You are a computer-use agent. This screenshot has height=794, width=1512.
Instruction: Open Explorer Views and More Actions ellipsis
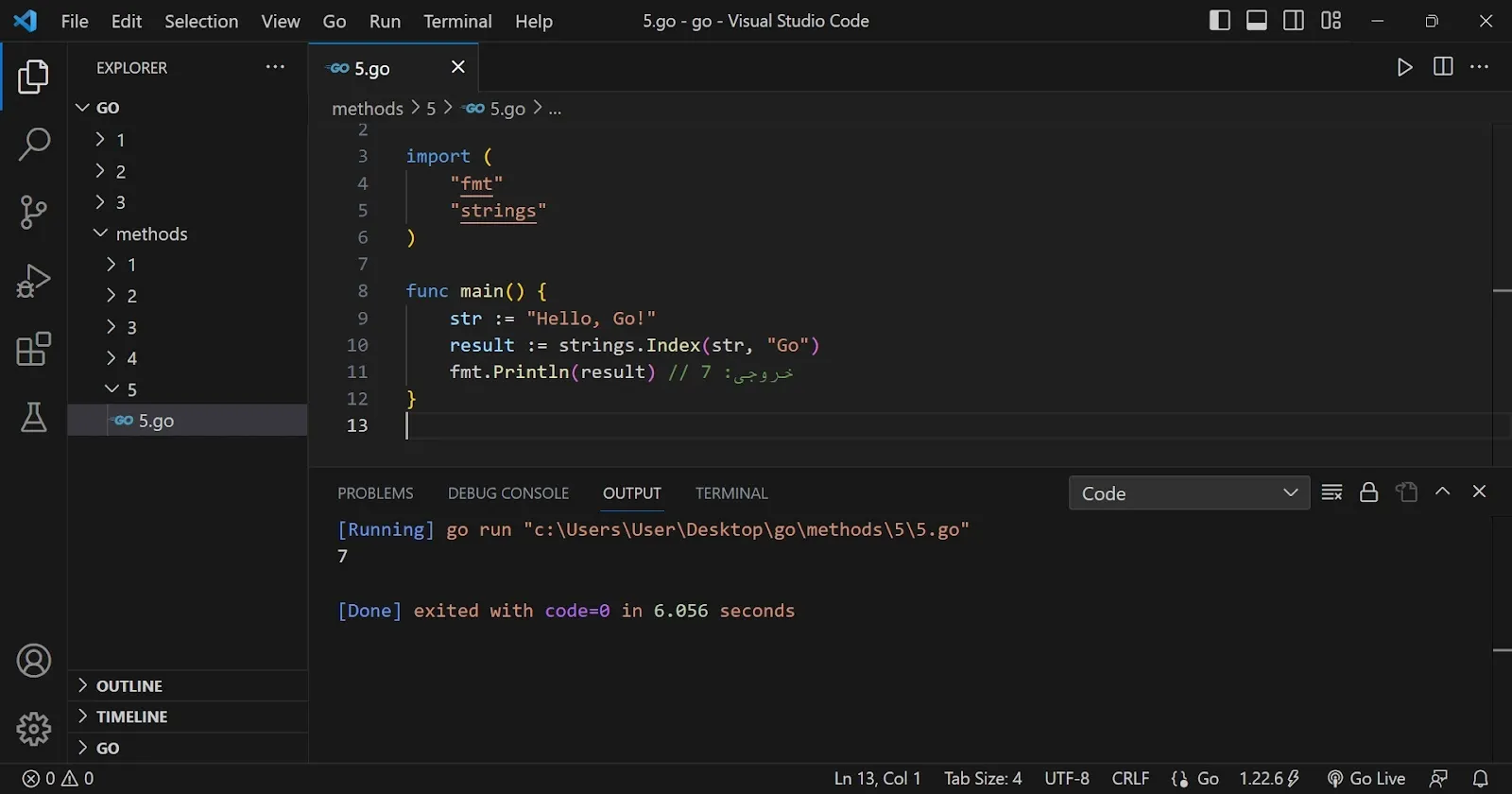275,67
